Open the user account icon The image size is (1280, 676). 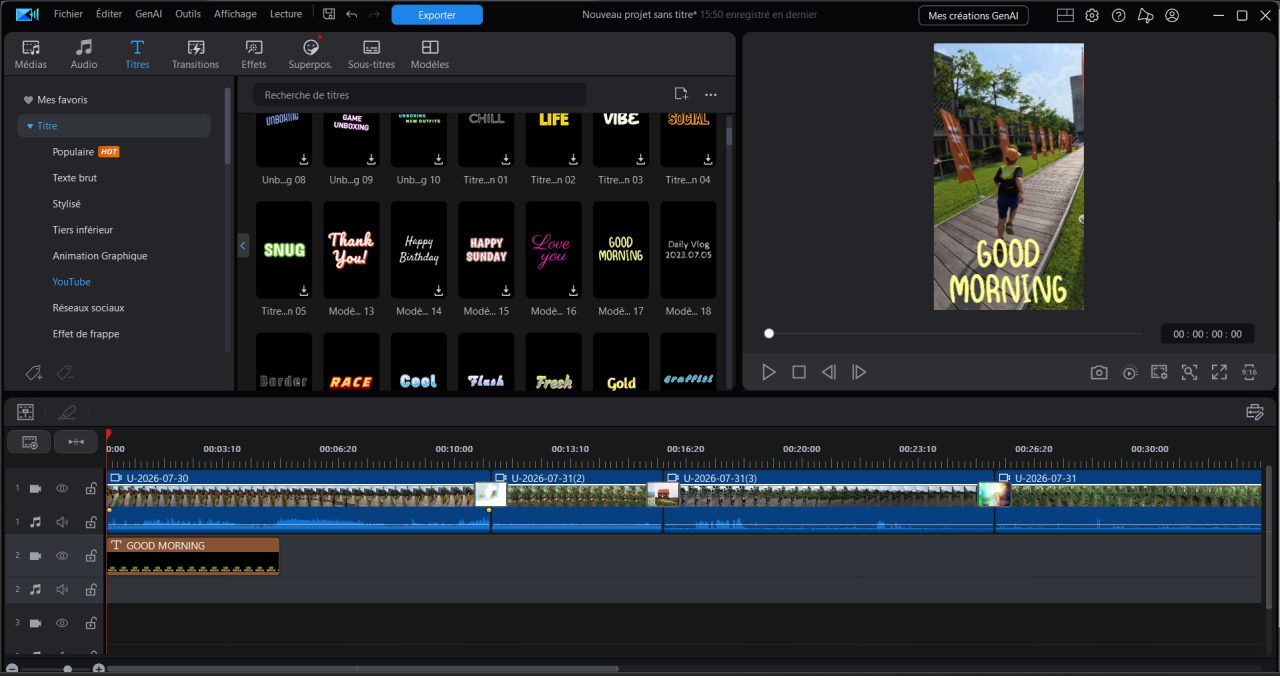(1172, 15)
